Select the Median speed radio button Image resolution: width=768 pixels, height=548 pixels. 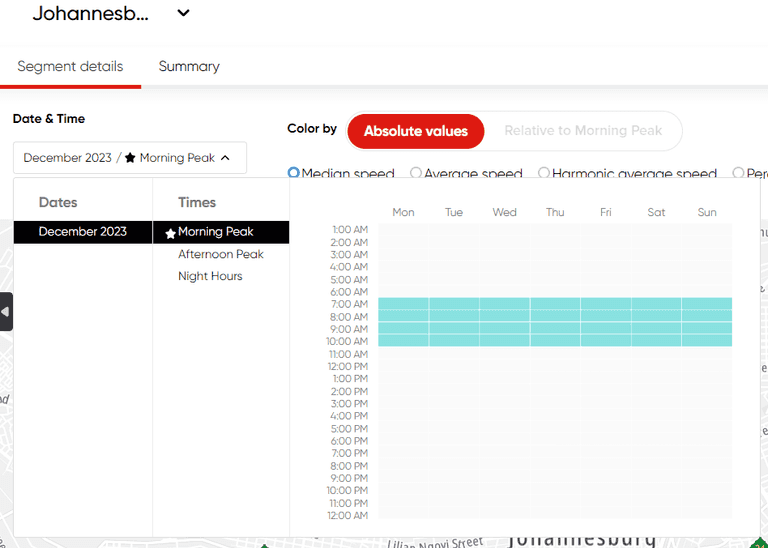tap(294, 173)
